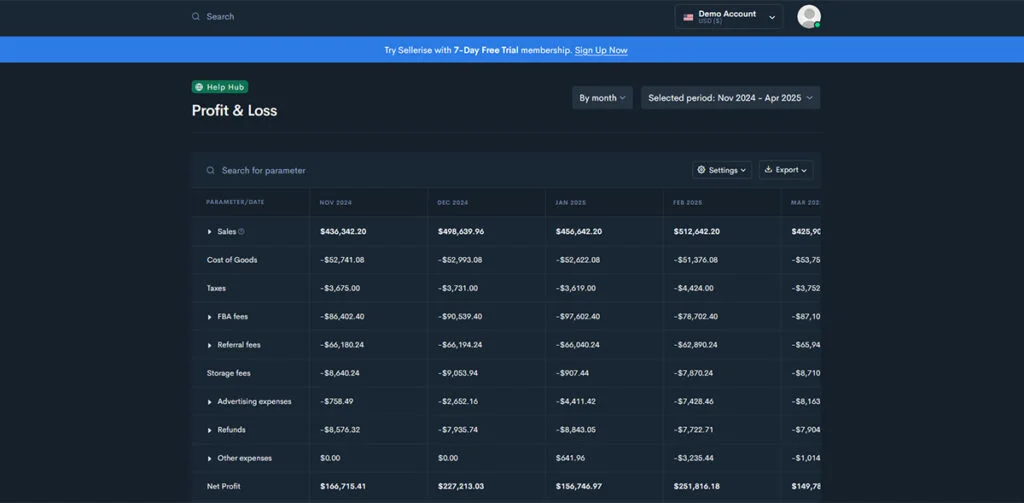Expand the Advertising expenses row
Viewport: 1024px width, 503px height.
(x=210, y=402)
